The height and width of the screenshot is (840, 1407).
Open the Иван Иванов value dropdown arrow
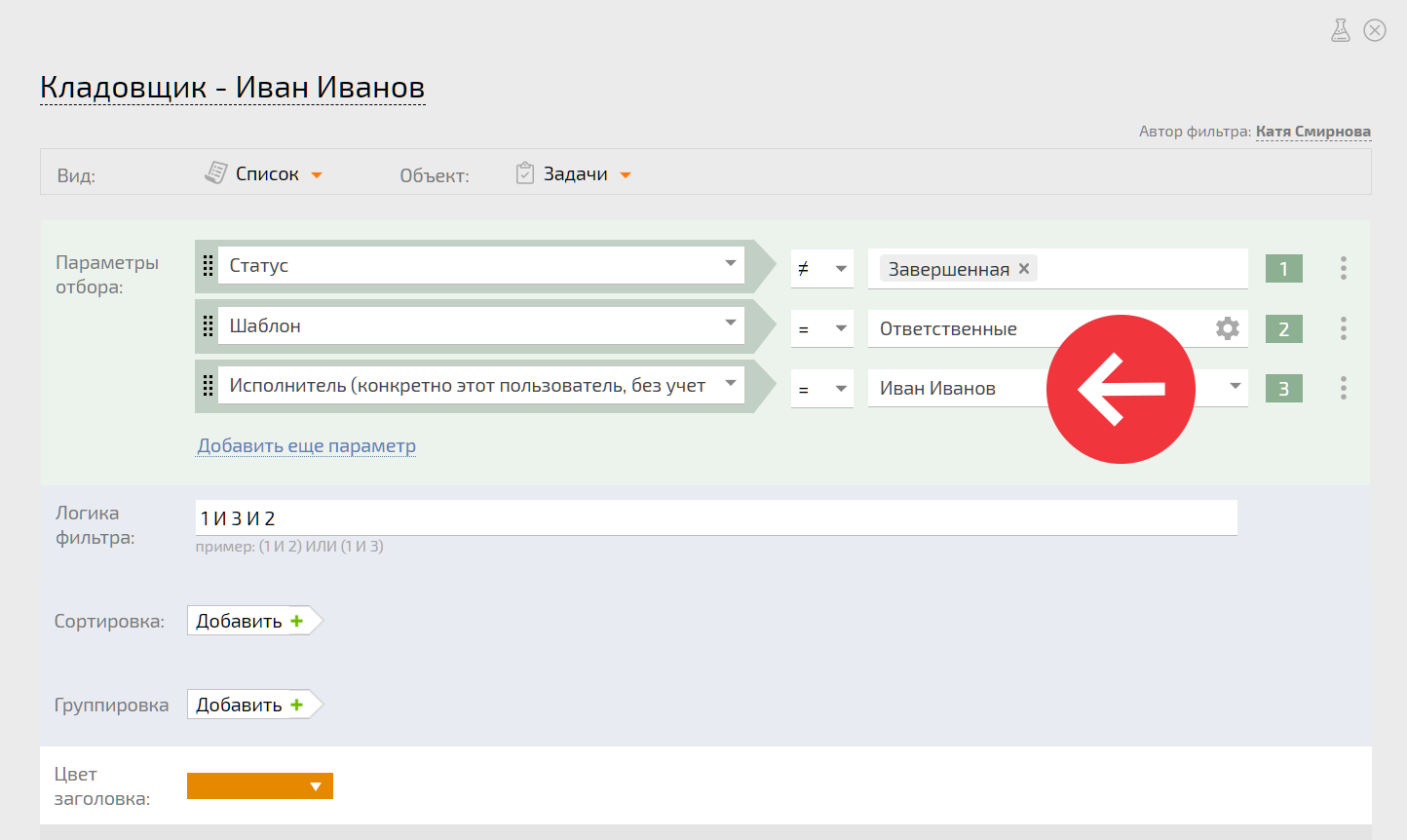(1236, 387)
